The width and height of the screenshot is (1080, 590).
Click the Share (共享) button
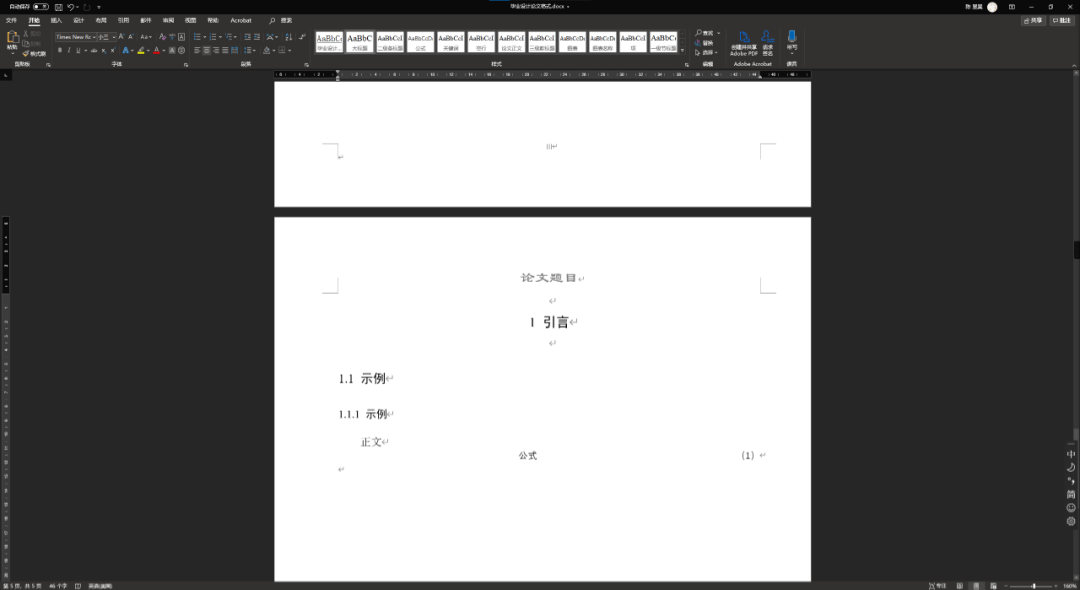pos(1033,21)
